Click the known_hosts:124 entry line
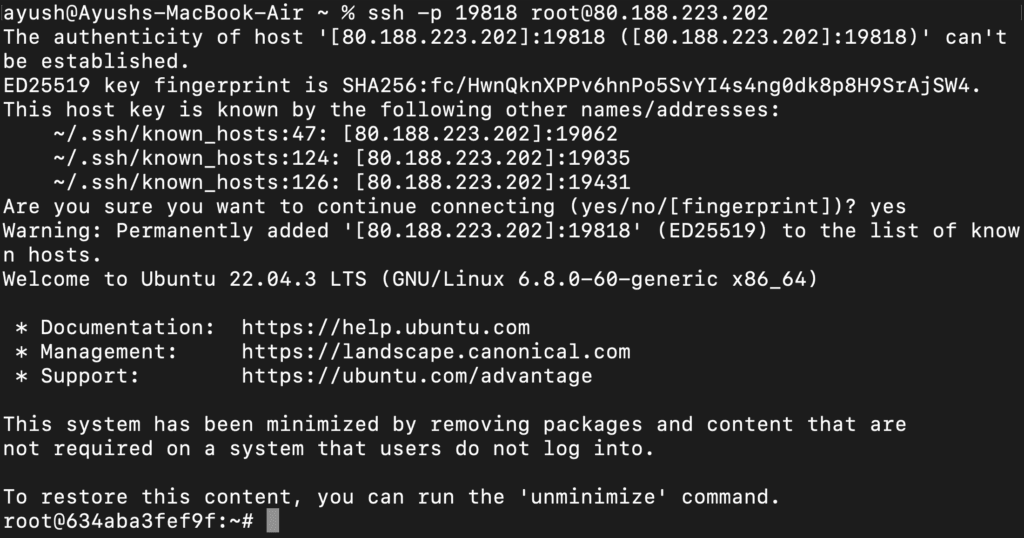 341,158
